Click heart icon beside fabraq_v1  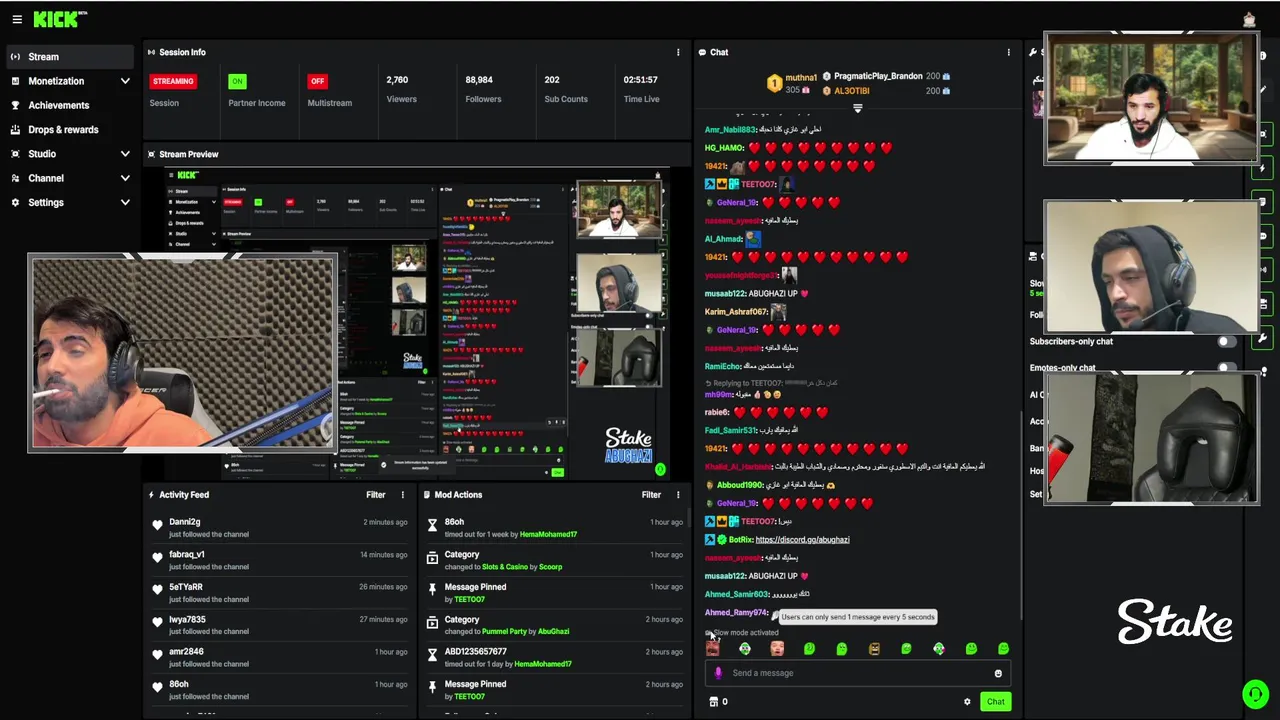(x=157, y=557)
